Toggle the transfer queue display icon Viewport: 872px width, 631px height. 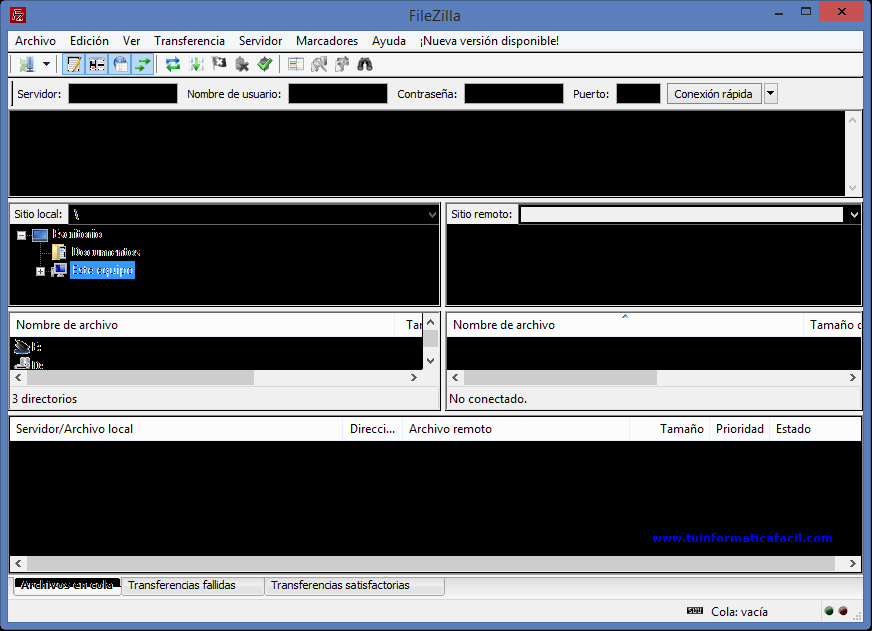(x=143, y=64)
